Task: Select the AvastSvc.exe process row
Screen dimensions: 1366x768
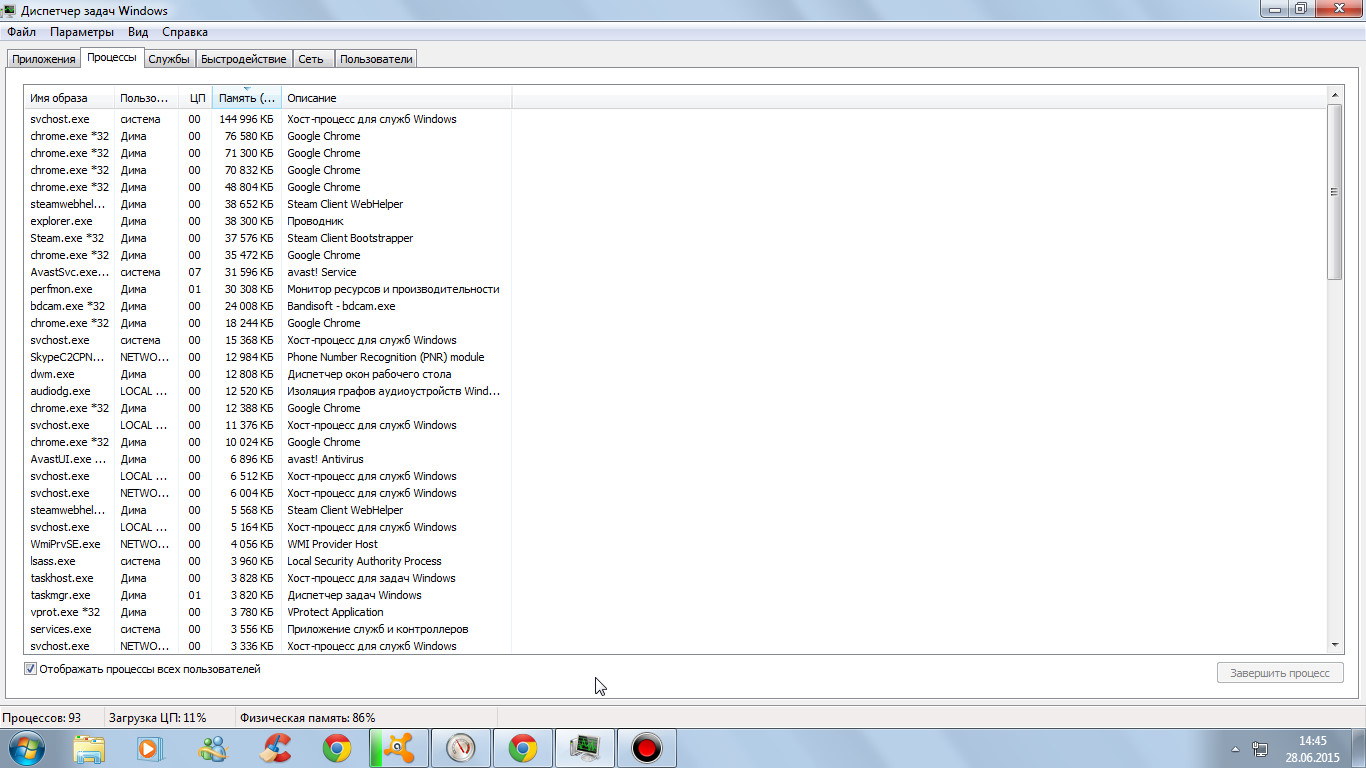Action: click(268, 272)
